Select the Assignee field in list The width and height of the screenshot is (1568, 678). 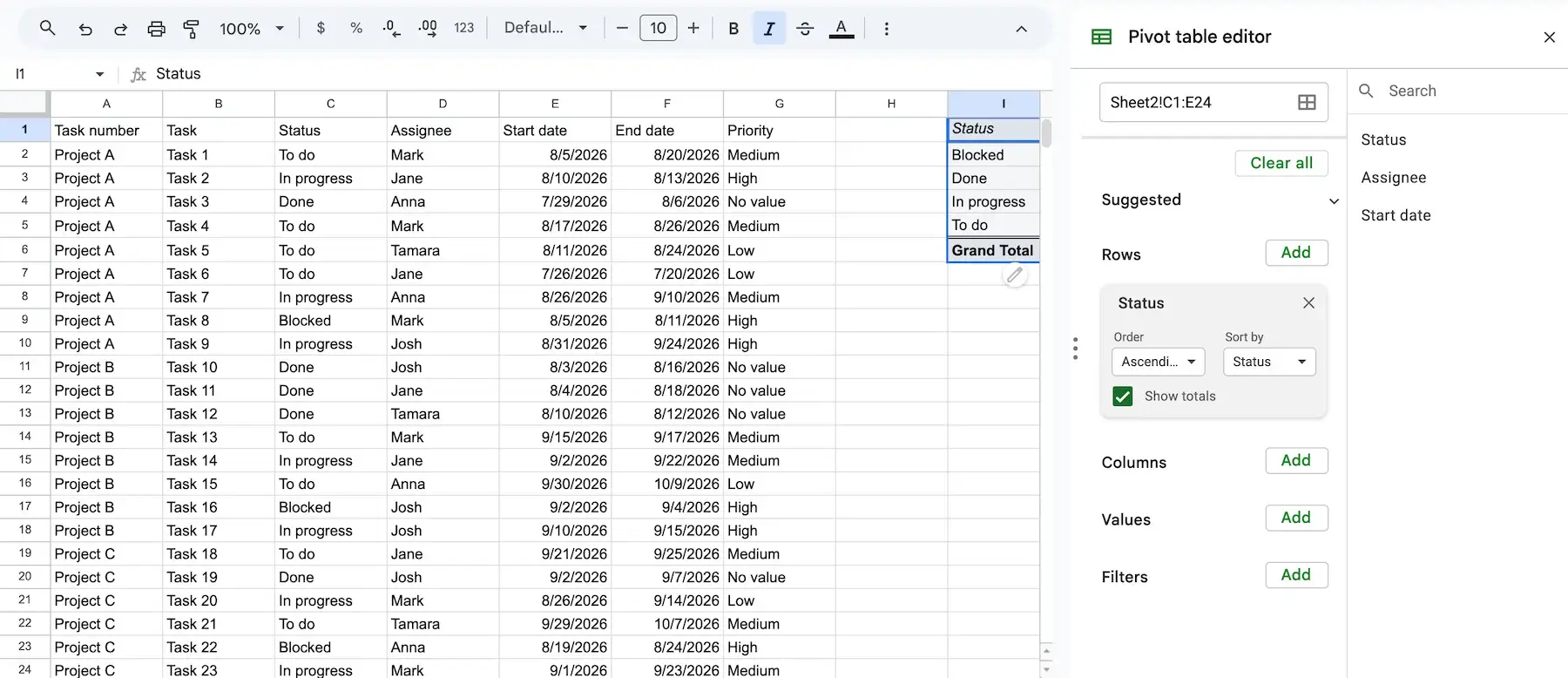pos(1394,178)
